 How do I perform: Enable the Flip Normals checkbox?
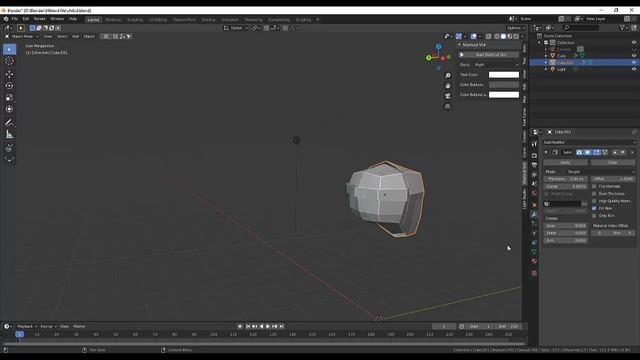[x=594, y=187]
